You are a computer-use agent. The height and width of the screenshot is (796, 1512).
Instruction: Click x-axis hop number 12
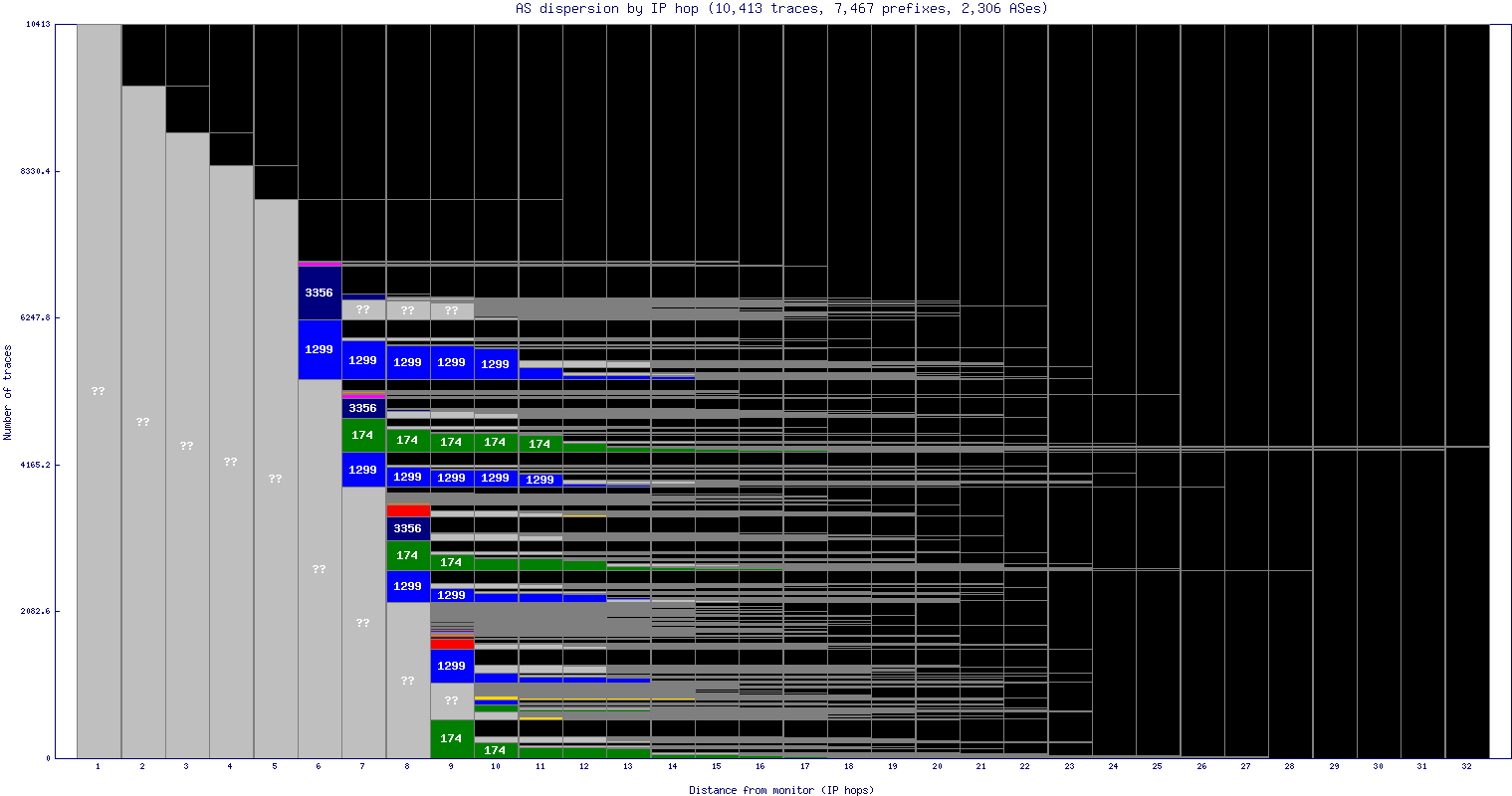click(583, 767)
